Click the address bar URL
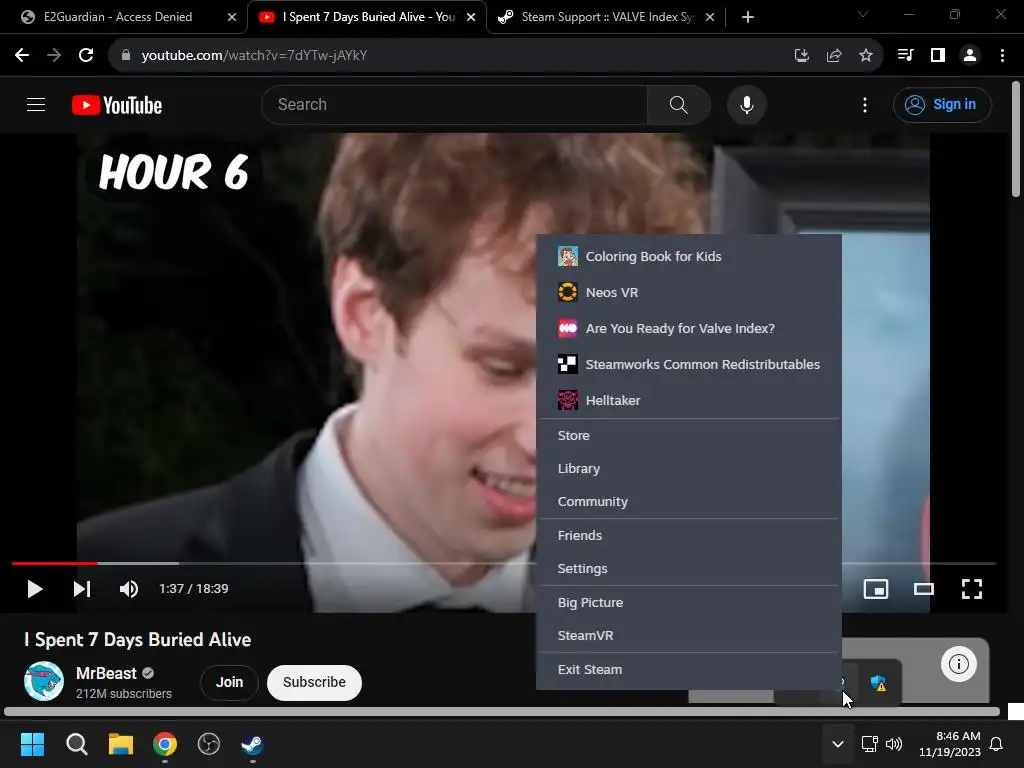 click(x=254, y=56)
